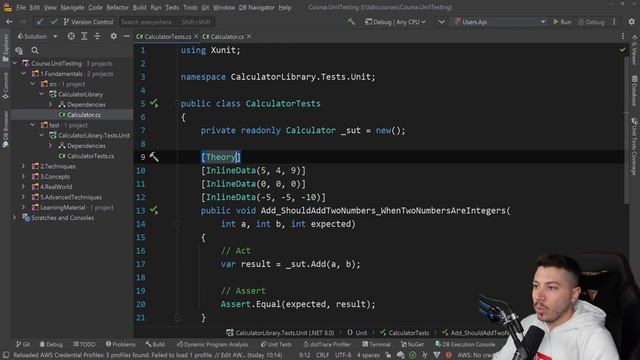Click the Collapse All icon in the Solution panel

(97, 36)
